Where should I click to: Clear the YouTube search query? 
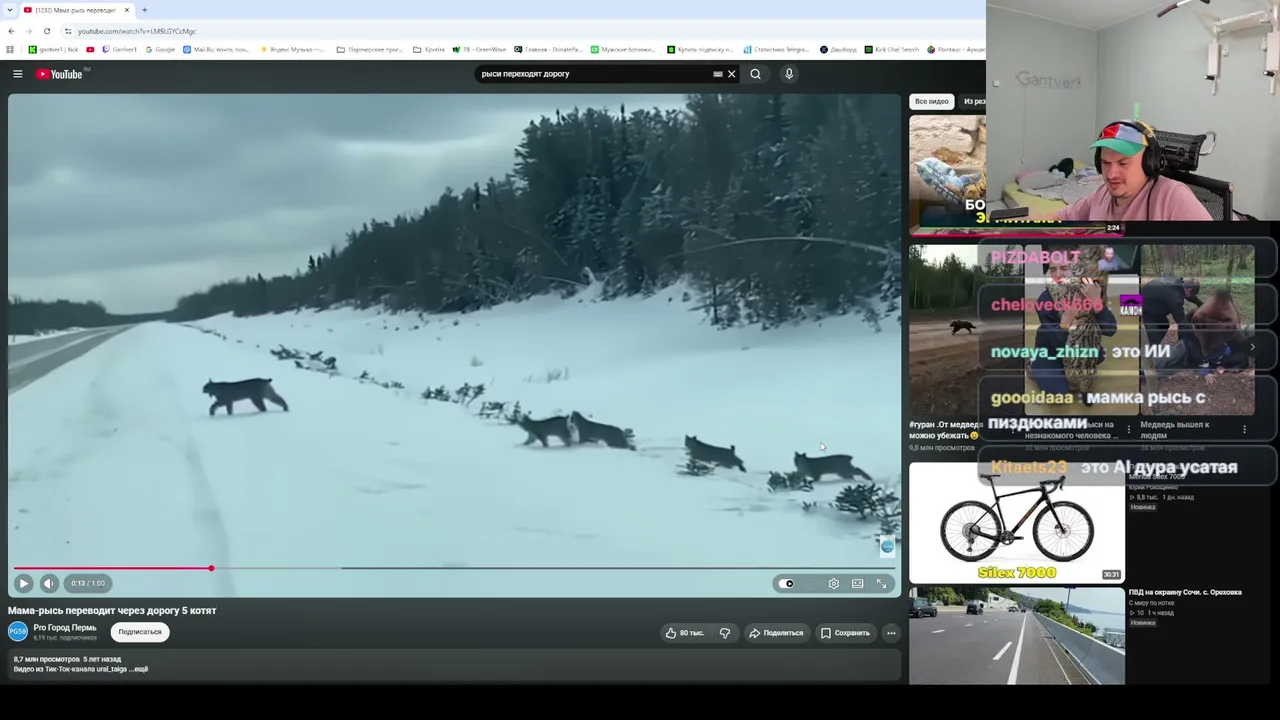click(x=731, y=74)
